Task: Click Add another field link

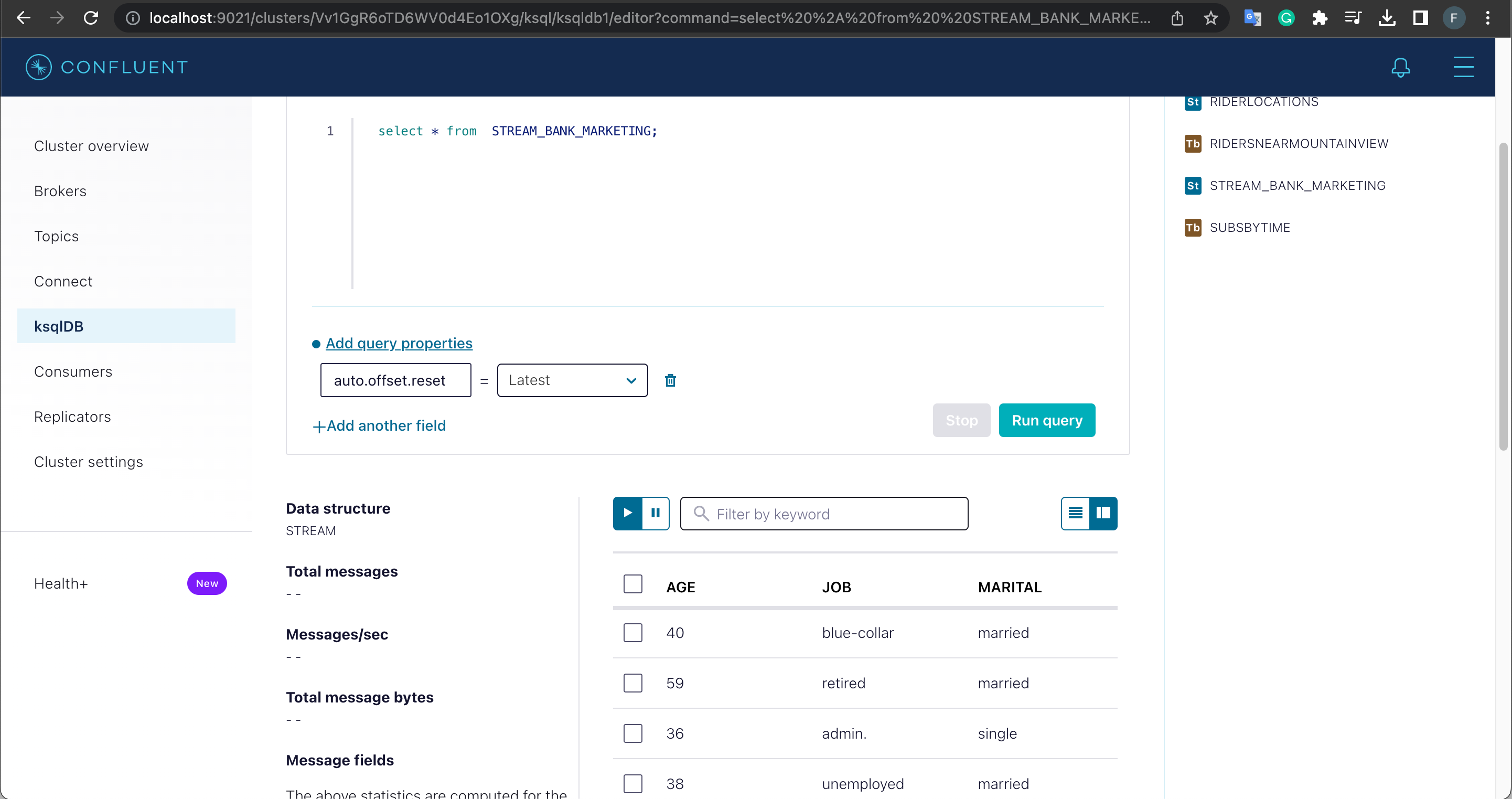Action: tap(379, 425)
